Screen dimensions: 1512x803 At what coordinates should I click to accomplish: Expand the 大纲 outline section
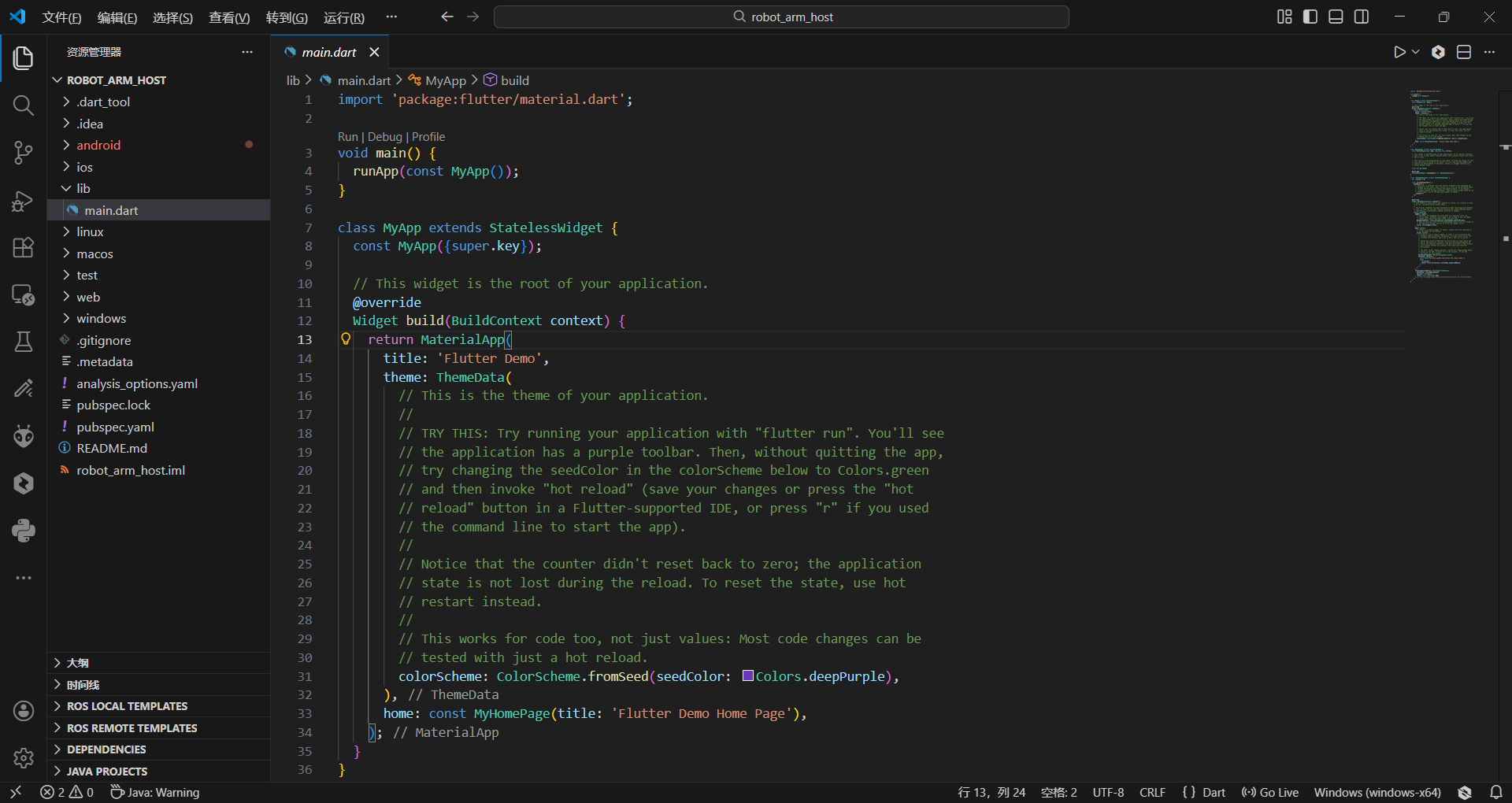158,663
